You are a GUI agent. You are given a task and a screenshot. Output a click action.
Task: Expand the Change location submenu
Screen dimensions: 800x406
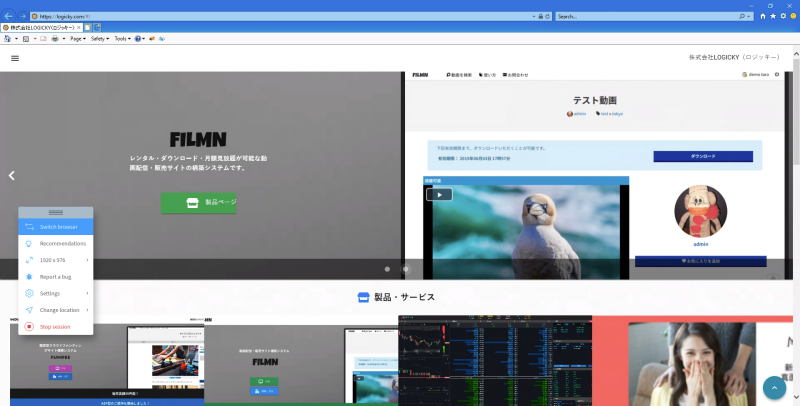point(56,310)
